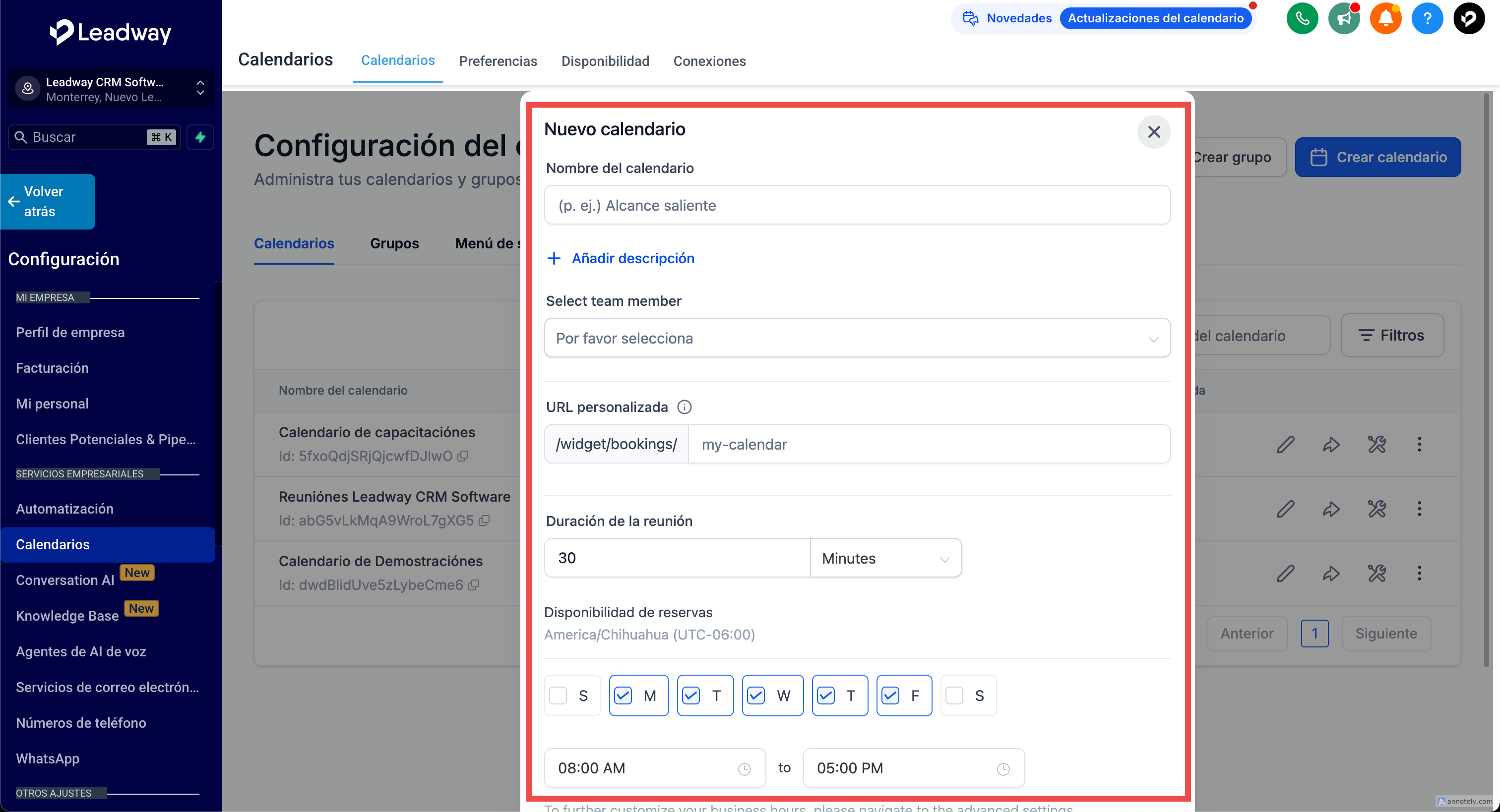1500x812 pixels.
Task: Open the Grupos tab
Action: point(394,243)
